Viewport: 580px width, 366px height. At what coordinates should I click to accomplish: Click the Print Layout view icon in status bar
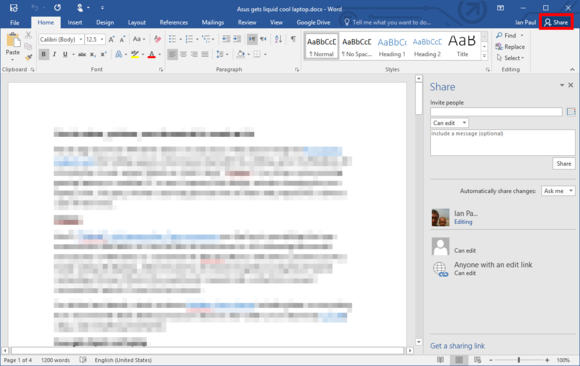459,360
